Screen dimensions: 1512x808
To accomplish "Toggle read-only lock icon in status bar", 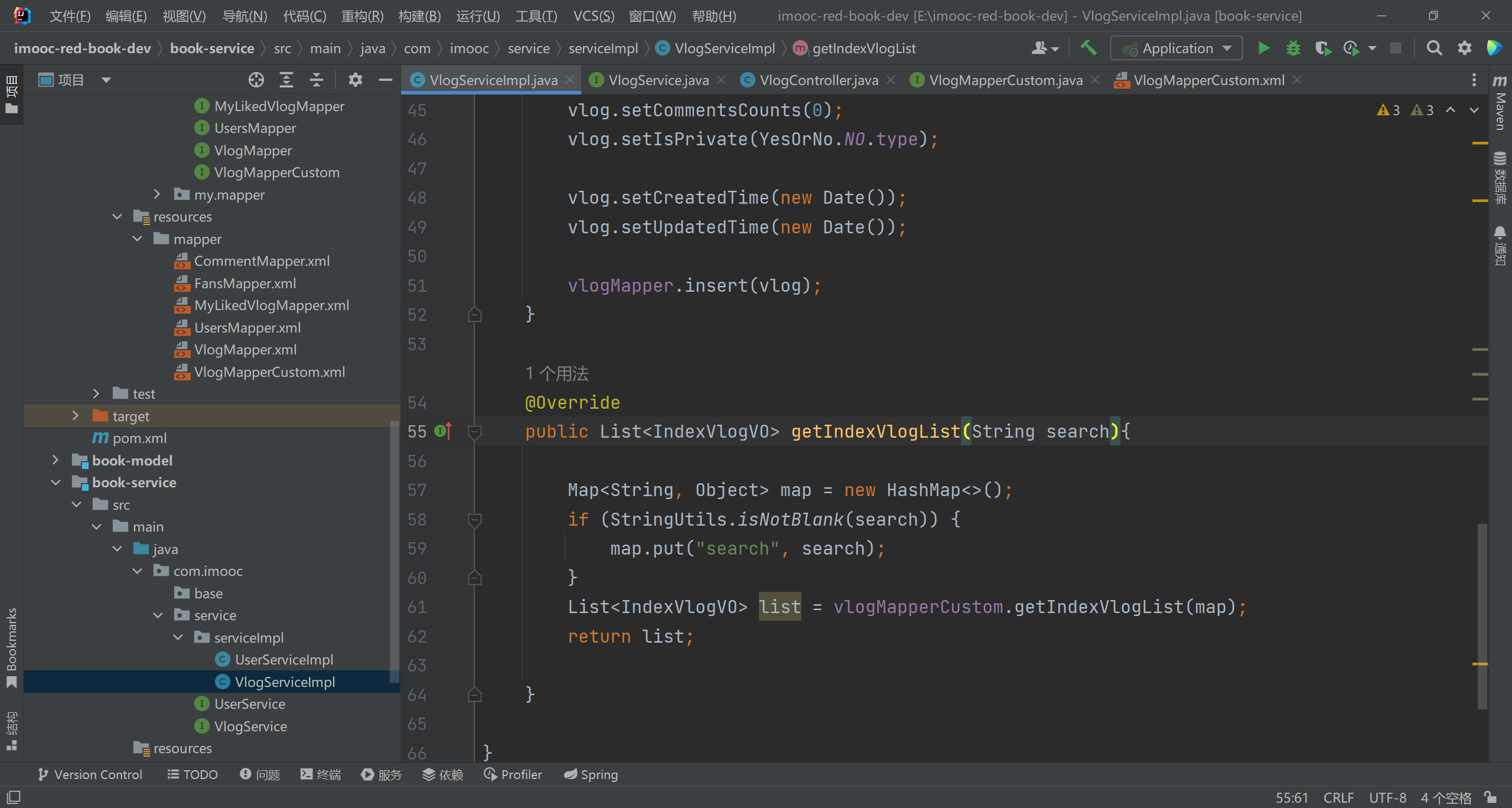I will click(x=1490, y=797).
